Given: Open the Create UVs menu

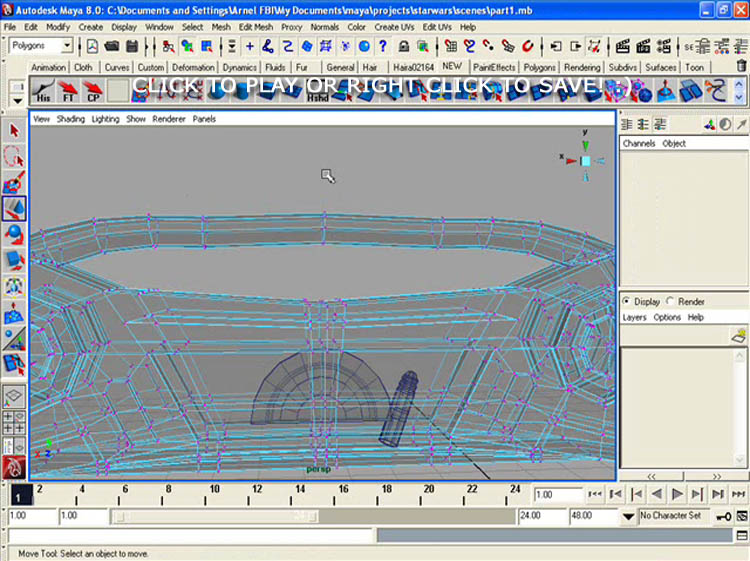Looking at the screenshot, I should pos(394,27).
